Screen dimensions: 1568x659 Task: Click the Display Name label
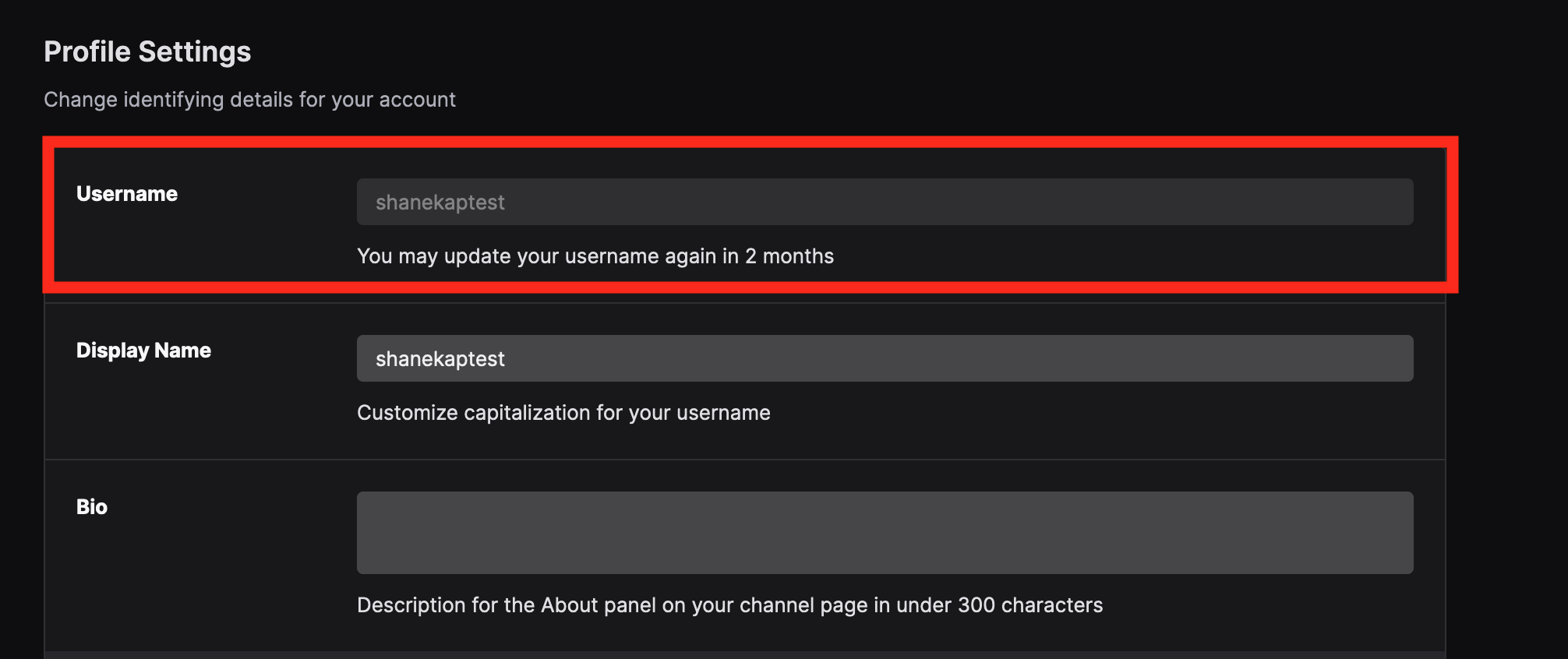pos(143,350)
